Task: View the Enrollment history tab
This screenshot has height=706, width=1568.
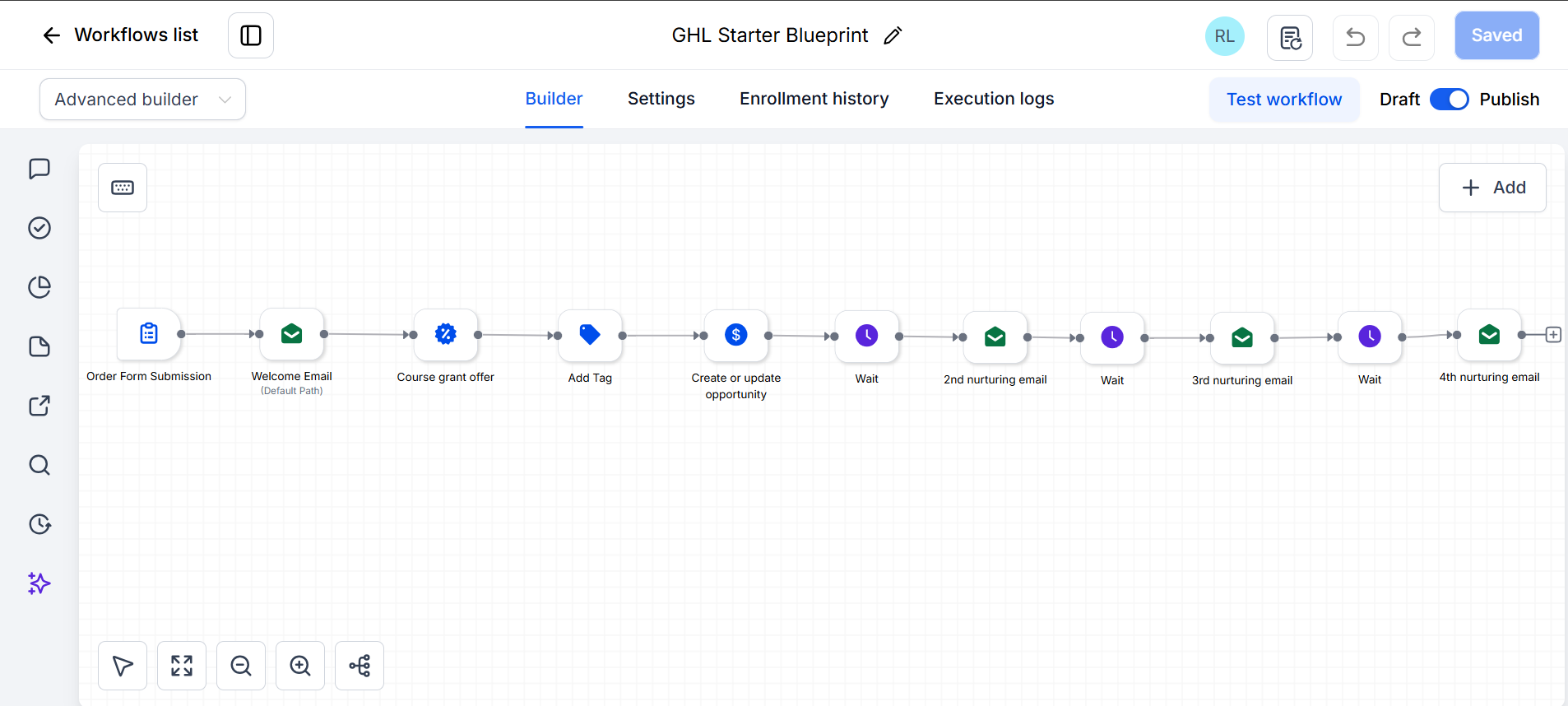Action: [814, 99]
